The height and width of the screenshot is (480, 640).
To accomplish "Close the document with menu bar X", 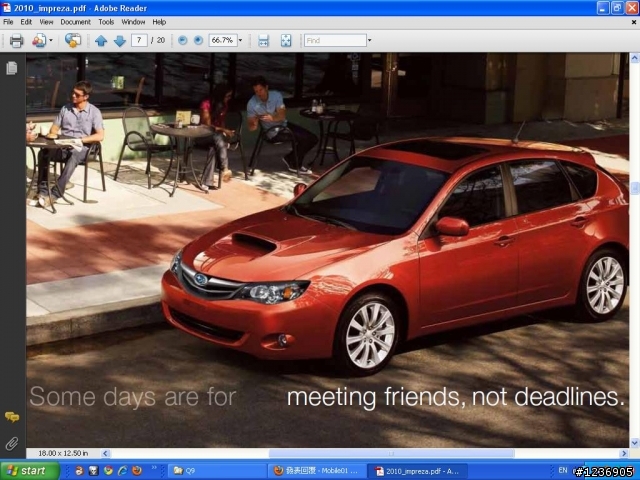I will [634, 22].
